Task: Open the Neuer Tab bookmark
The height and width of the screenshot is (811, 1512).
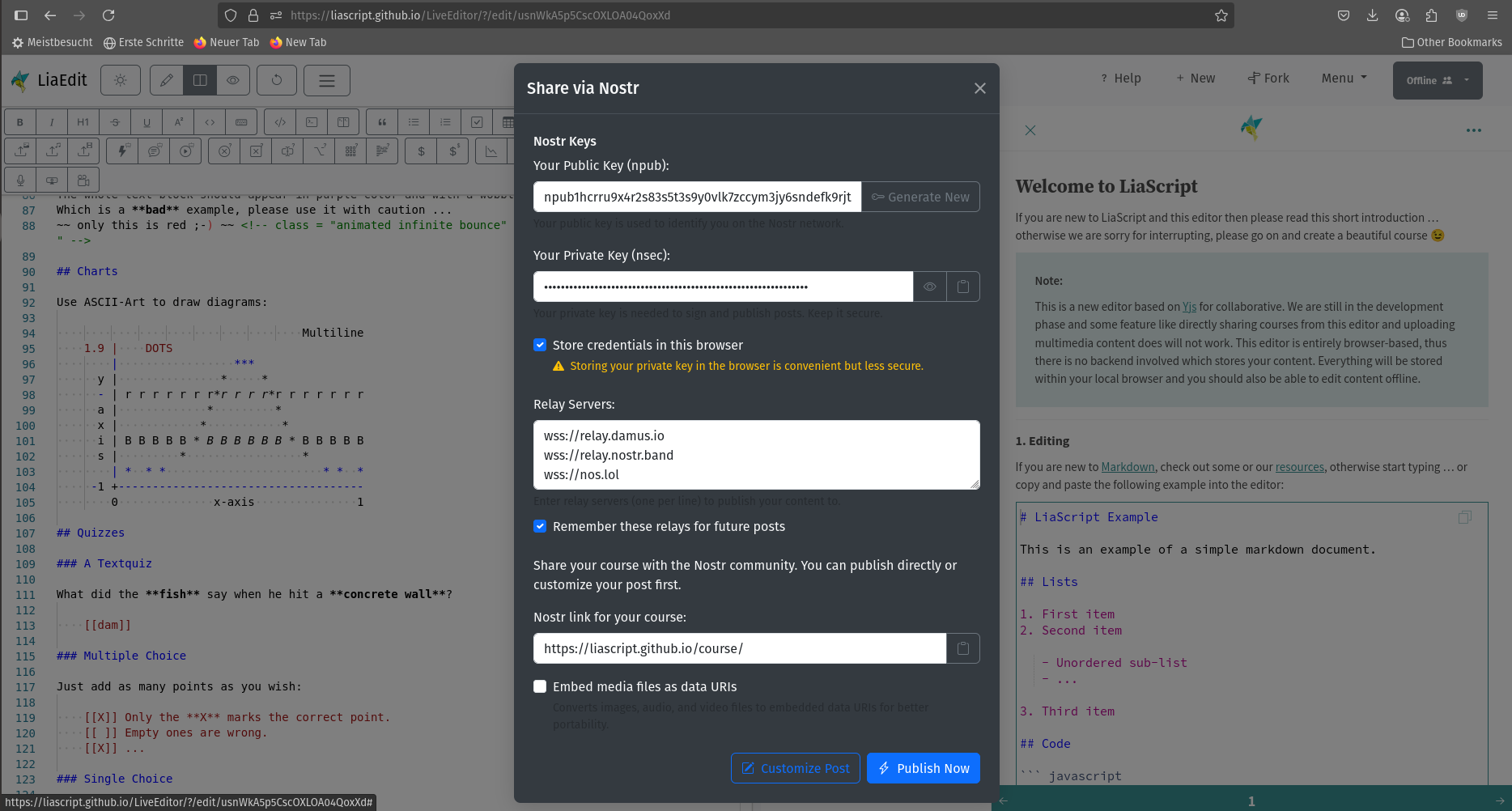Action: click(227, 42)
